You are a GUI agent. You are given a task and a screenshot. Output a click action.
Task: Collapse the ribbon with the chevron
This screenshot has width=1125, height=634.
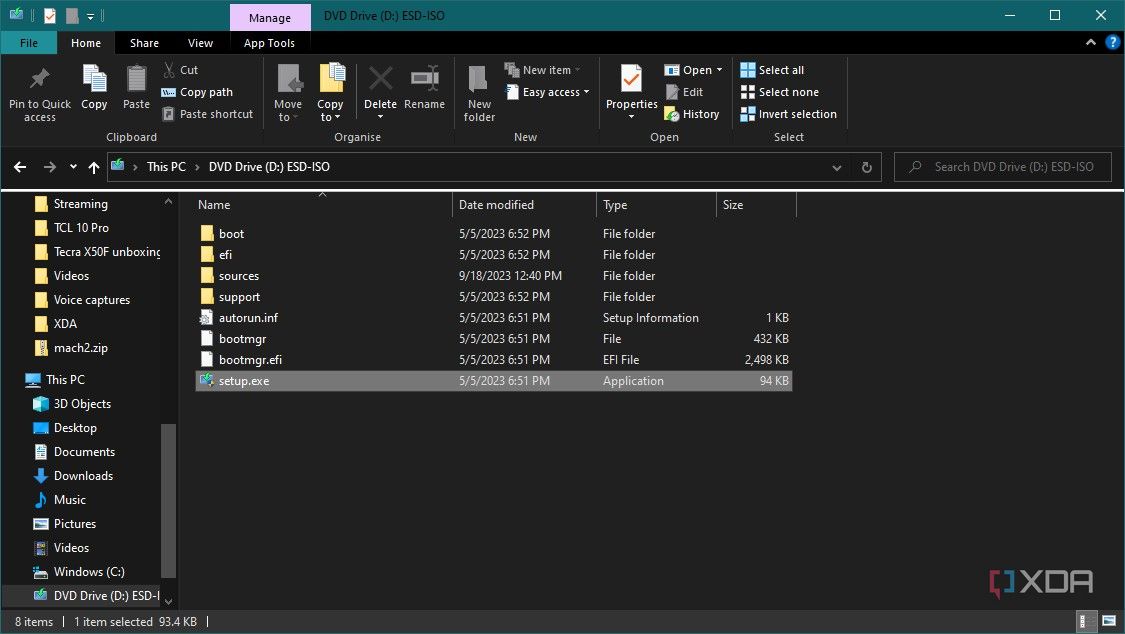1091,42
